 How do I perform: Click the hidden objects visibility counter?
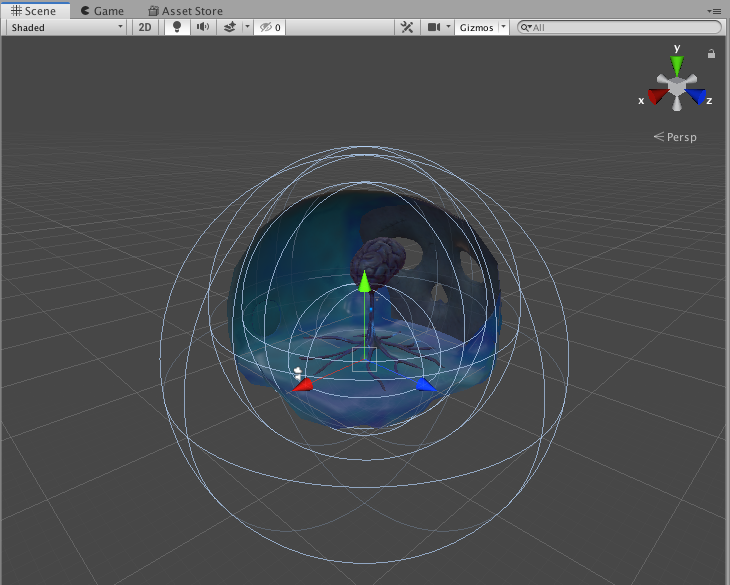click(269, 27)
